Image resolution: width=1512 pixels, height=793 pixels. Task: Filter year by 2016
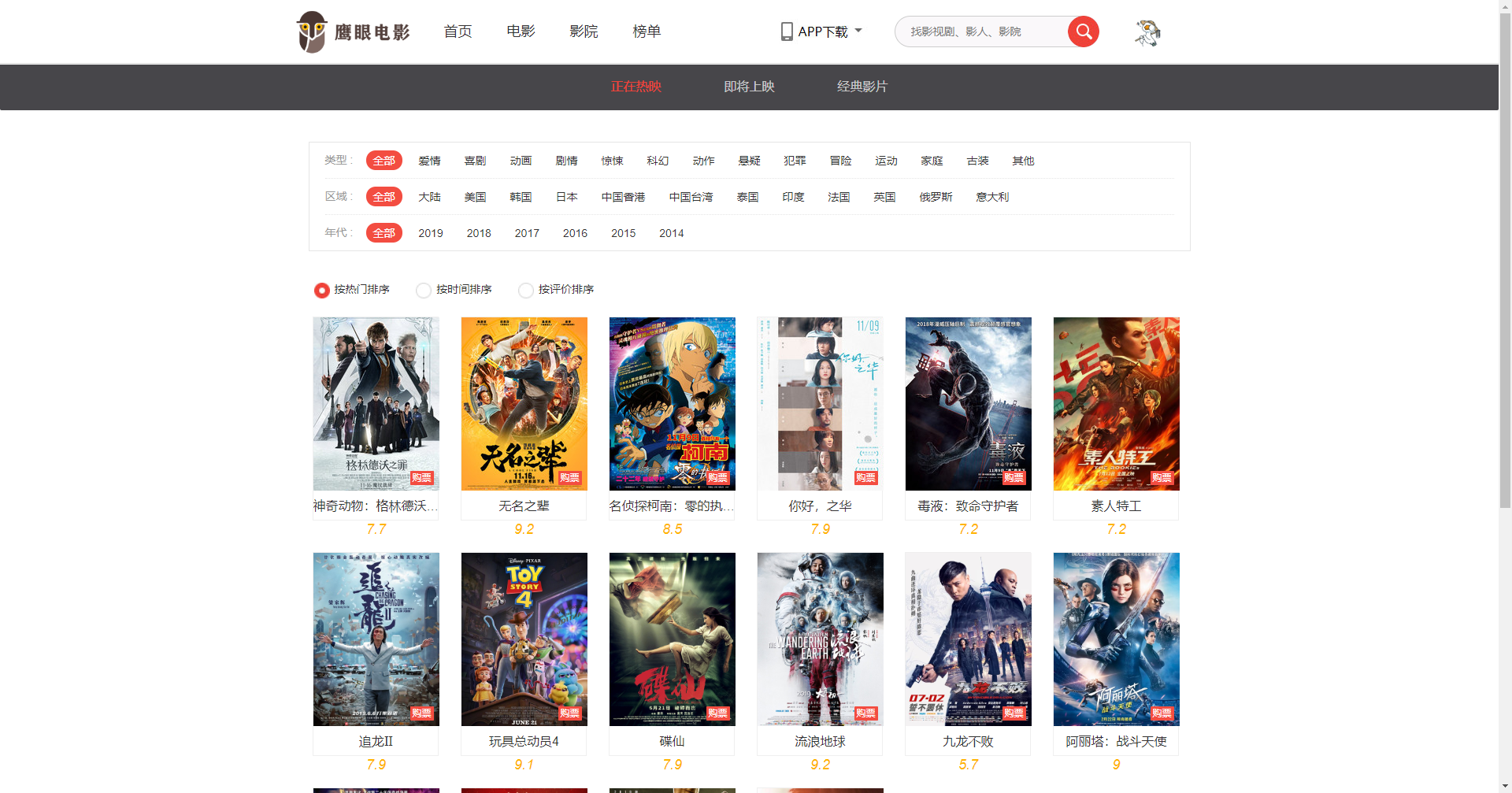575,233
